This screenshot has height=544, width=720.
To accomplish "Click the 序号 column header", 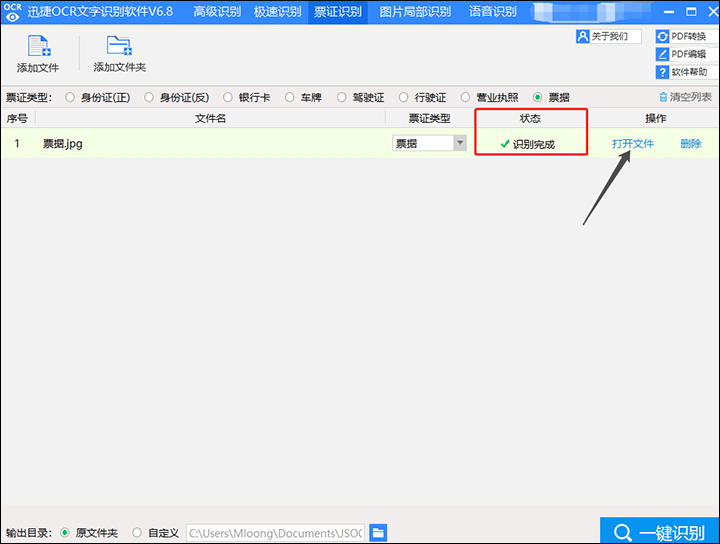I will (x=17, y=118).
